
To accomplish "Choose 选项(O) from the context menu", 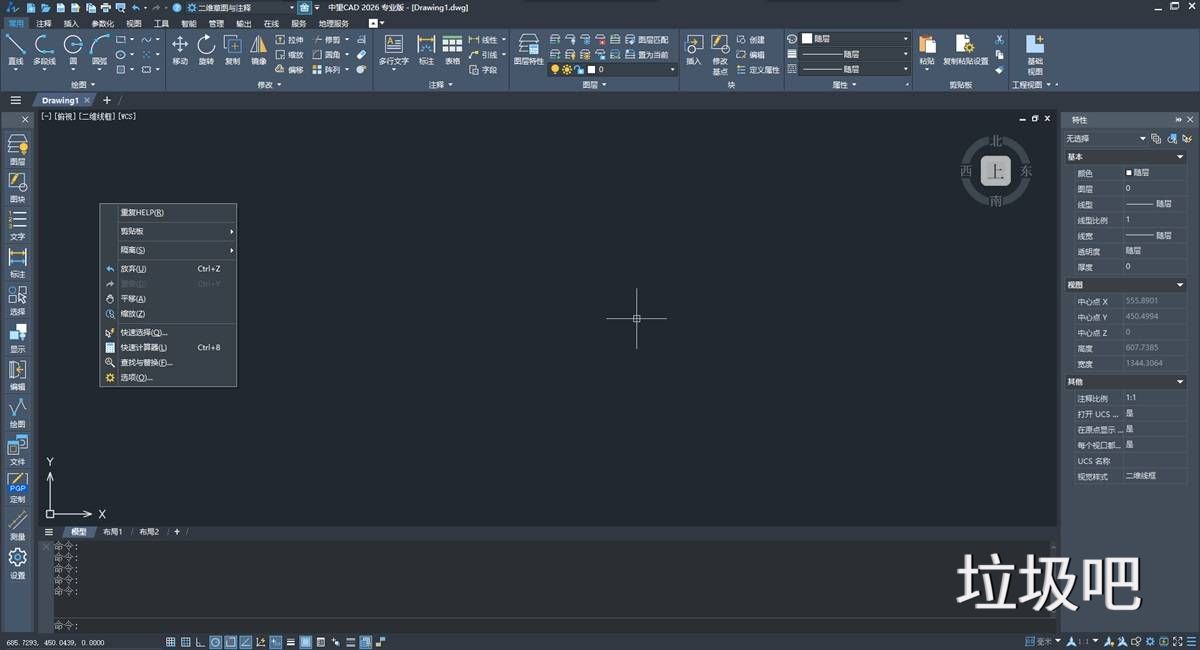I will coord(133,377).
